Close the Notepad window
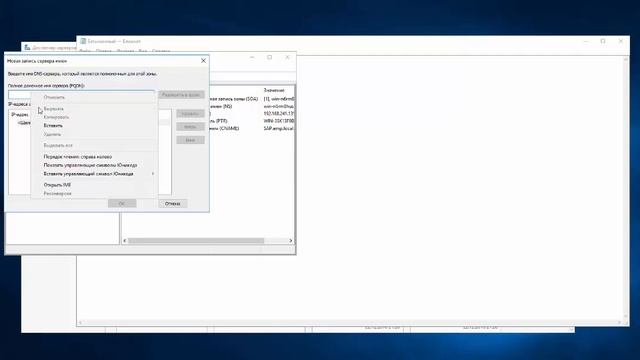The image size is (640, 360). tap(621, 41)
